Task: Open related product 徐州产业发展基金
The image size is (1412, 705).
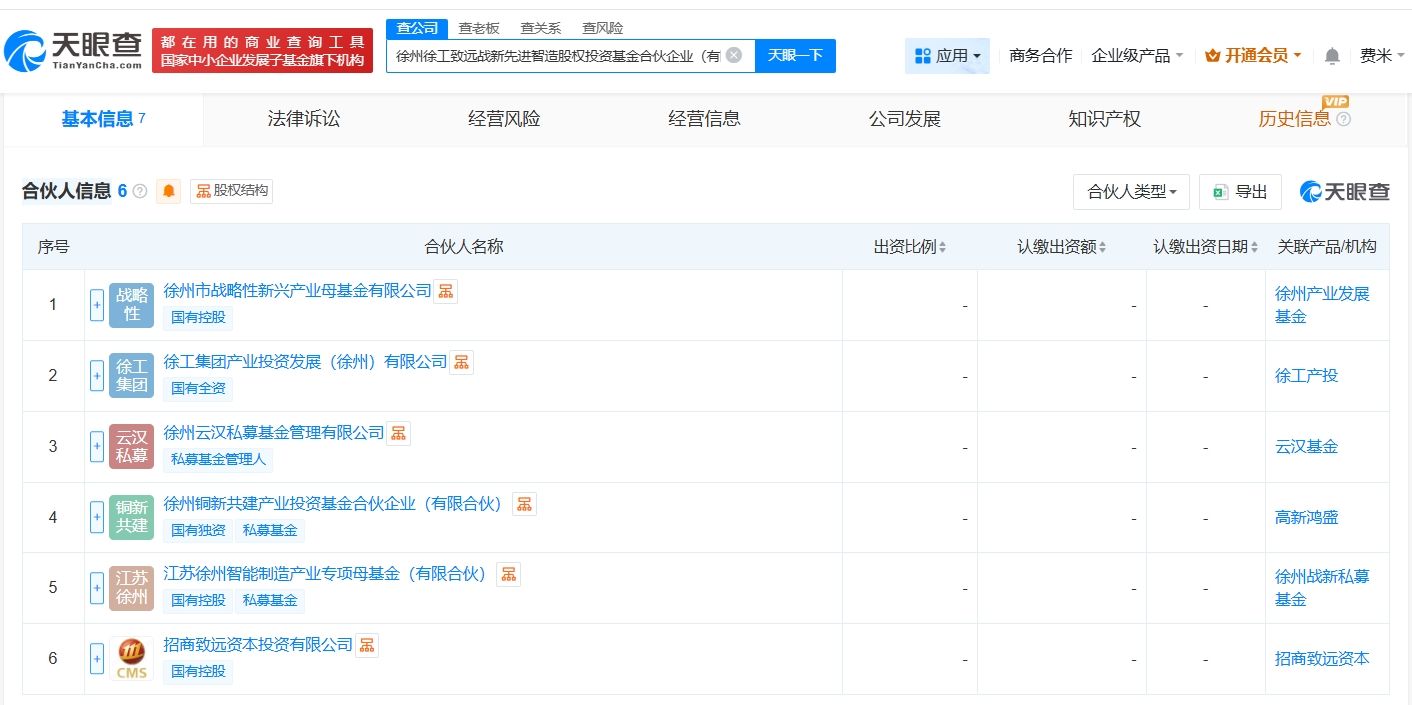Action: tap(1322, 305)
